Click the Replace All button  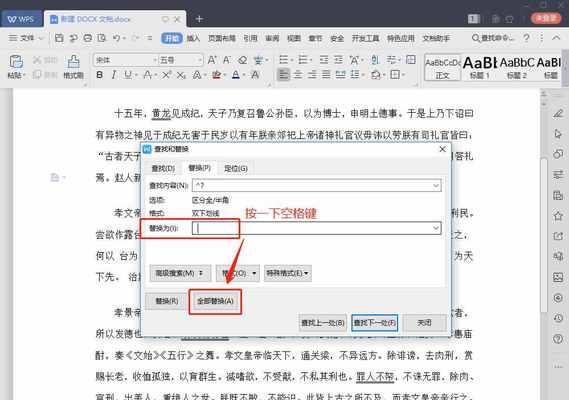tap(215, 301)
